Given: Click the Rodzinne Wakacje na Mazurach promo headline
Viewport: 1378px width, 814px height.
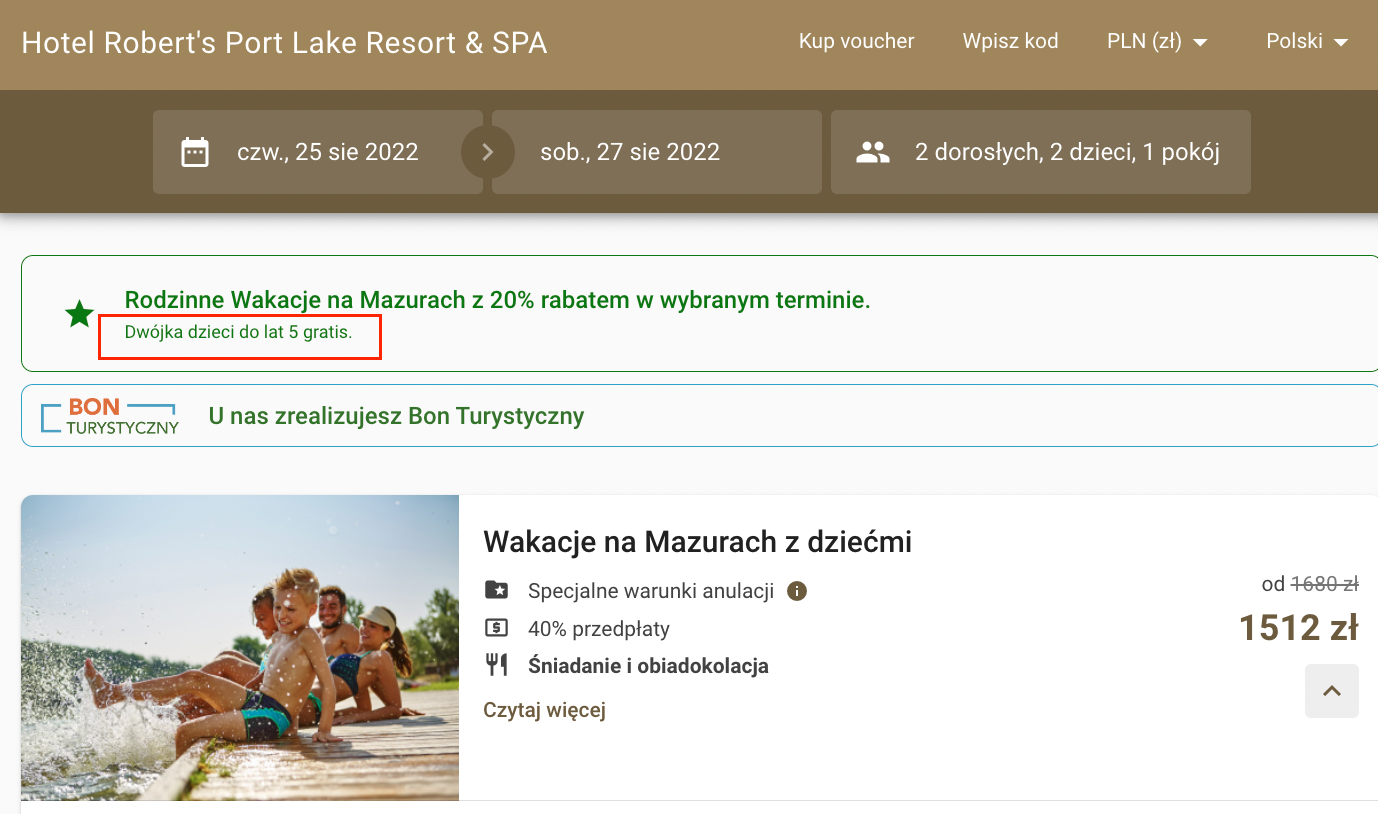Looking at the screenshot, I should [497, 300].
